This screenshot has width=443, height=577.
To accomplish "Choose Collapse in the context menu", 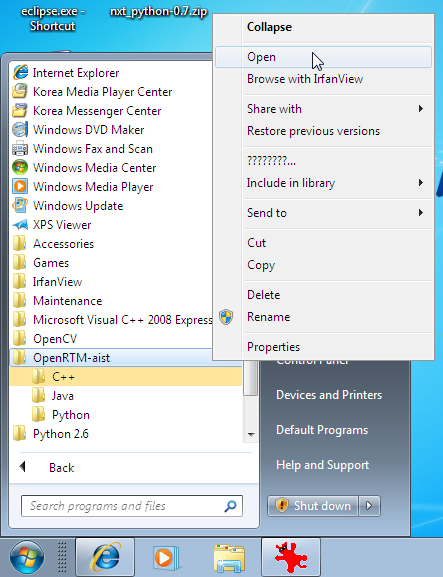I will (323, 27).
